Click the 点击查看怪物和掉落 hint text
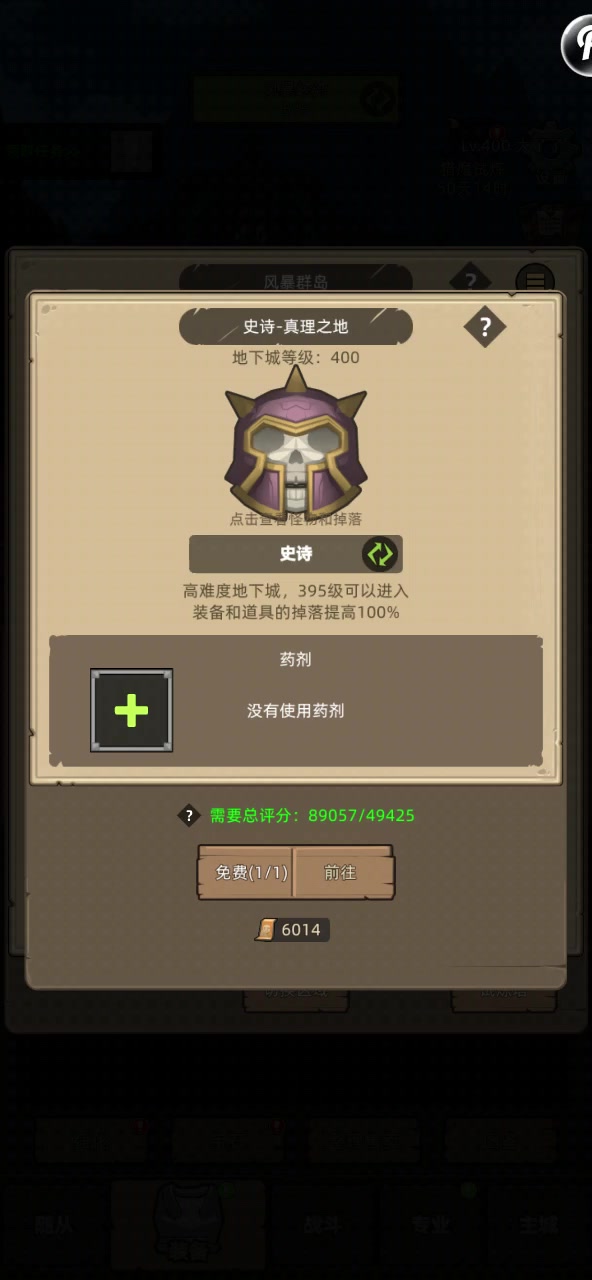592x1280 pixels. 296,519
